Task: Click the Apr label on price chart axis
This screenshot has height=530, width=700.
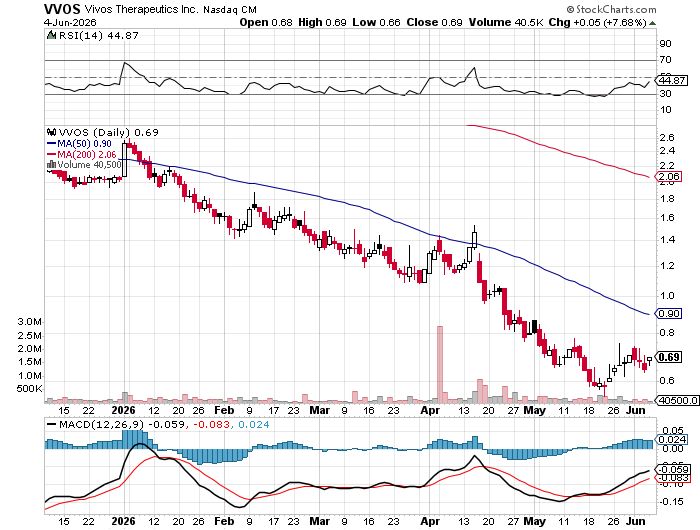Action: pos(430,410)
